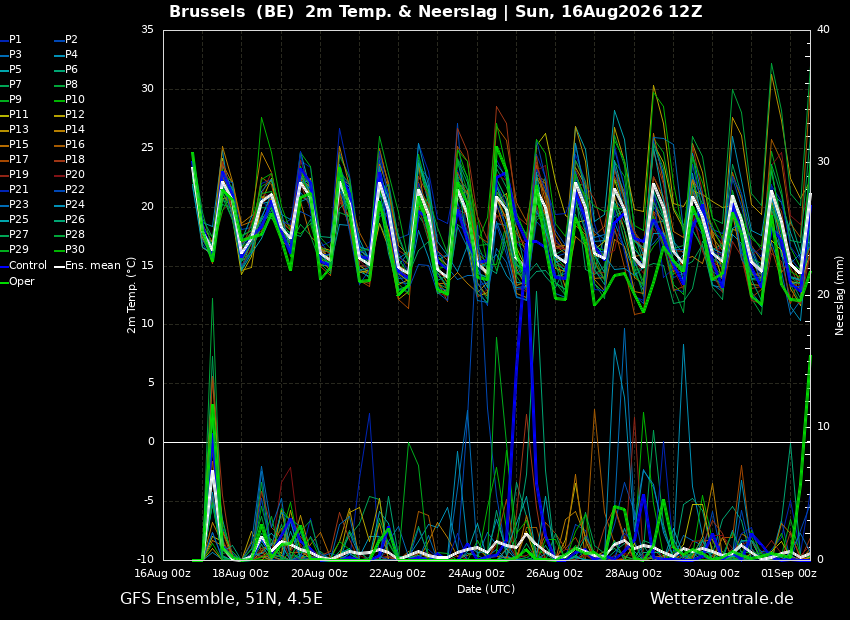Click the 'GFS Ensemble, 51N, 4.5E' caption
Viewport: 850px width, 620px height.
click(221, 599)
